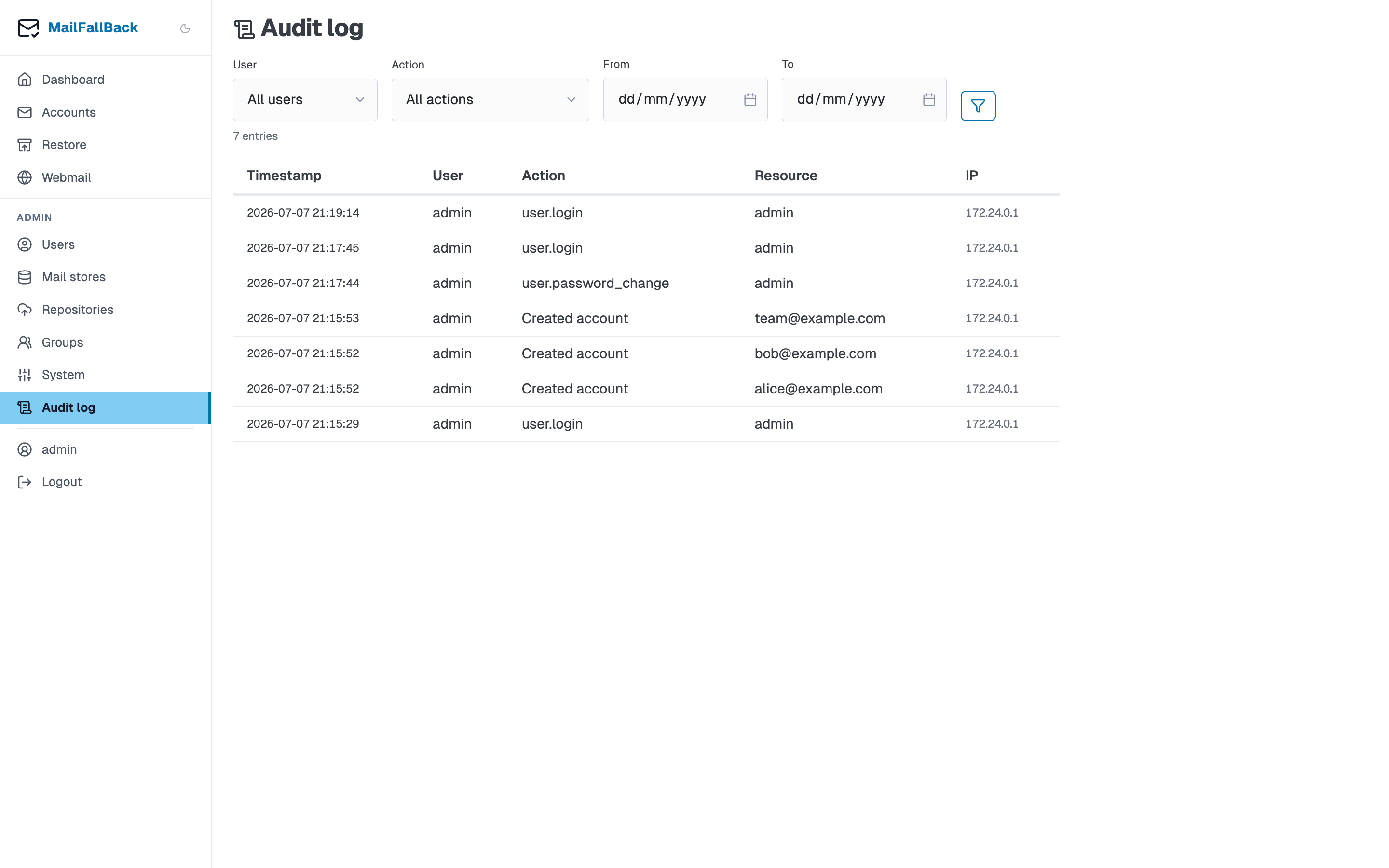Open Restore menu item
Image resolution: width=1389 pixels, height=868 pixels.
pos(106,145)
